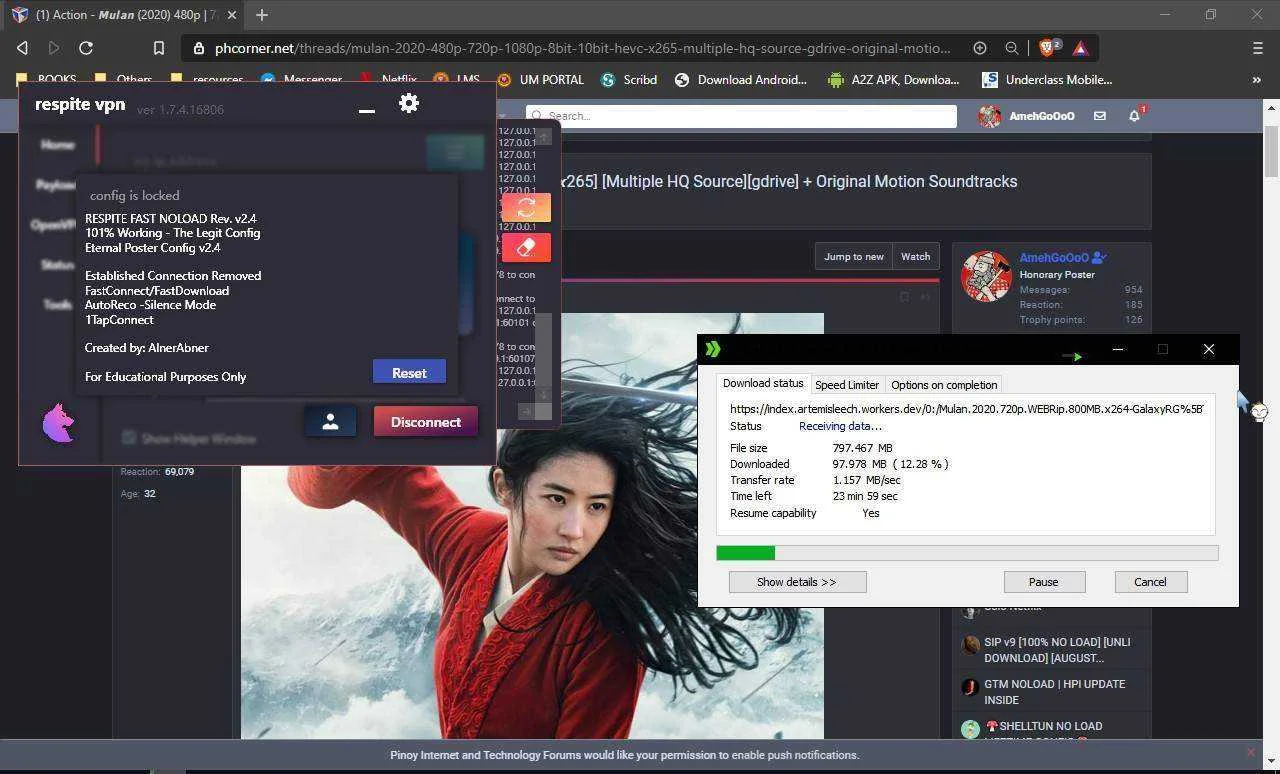Image resolution: width=1280 pixels, height=774 pixels.
Task: Close the Mulan browser tab
Action: [x=229, y=15]
